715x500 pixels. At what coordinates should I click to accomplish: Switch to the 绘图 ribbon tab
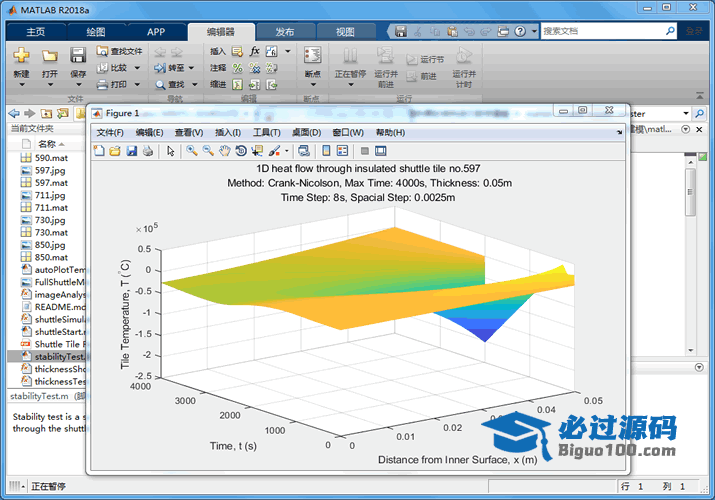coord(96,32)
